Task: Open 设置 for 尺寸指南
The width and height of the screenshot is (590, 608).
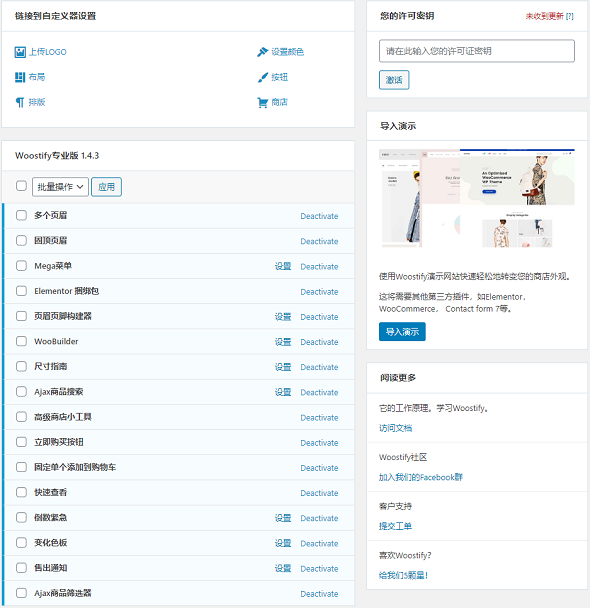Action: tap(283, 367)
